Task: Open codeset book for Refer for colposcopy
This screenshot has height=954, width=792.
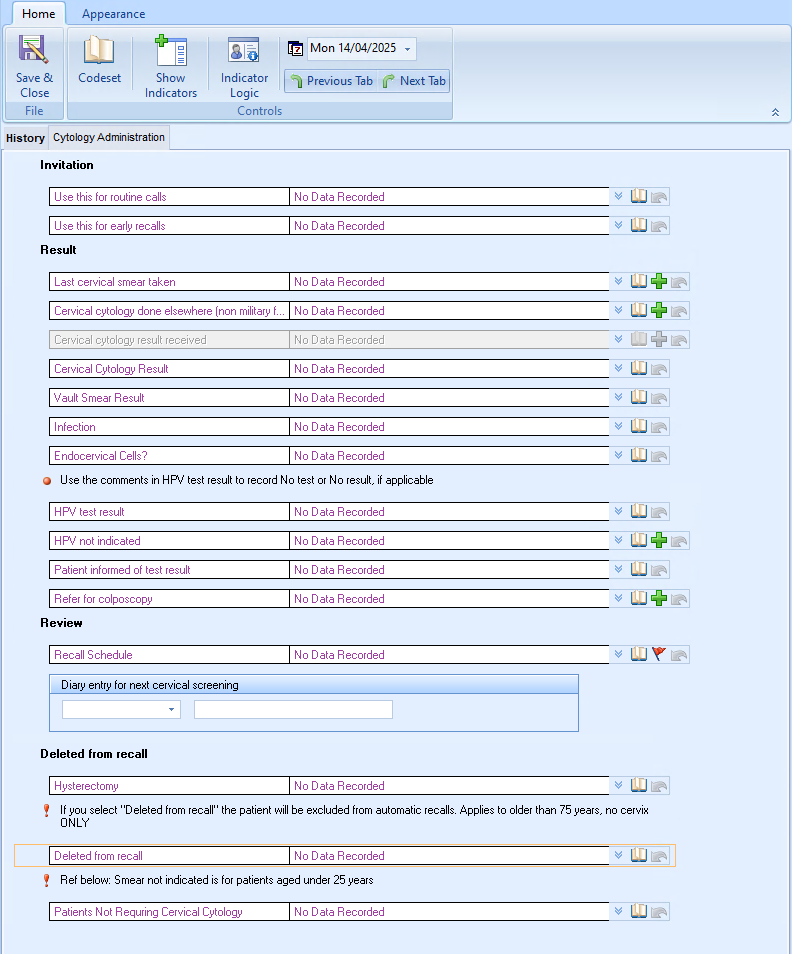Action: pos(639,599)
